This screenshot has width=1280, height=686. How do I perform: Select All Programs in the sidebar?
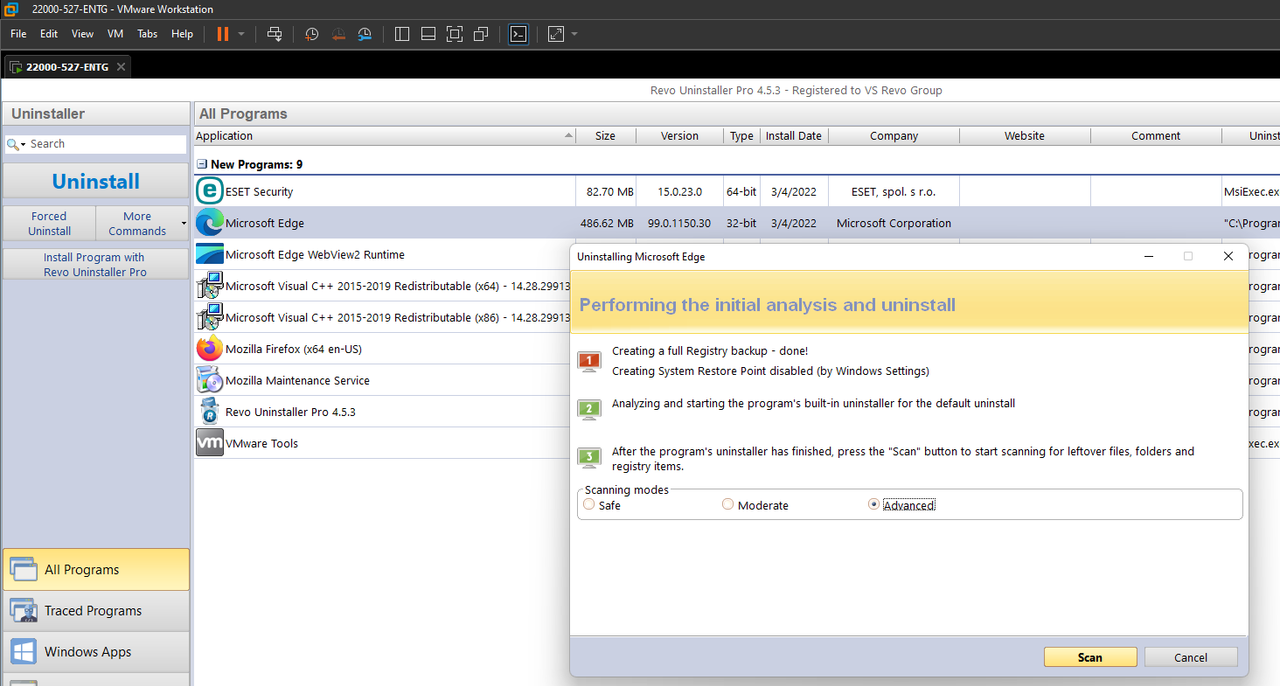pos(95,569)
